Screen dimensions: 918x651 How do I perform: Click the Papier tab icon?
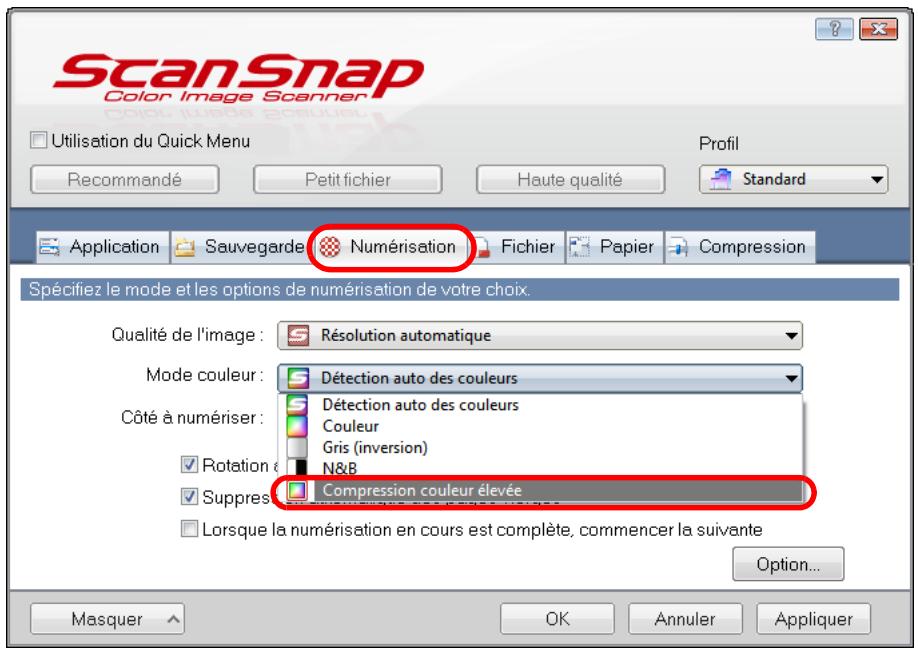pos(580,246)
